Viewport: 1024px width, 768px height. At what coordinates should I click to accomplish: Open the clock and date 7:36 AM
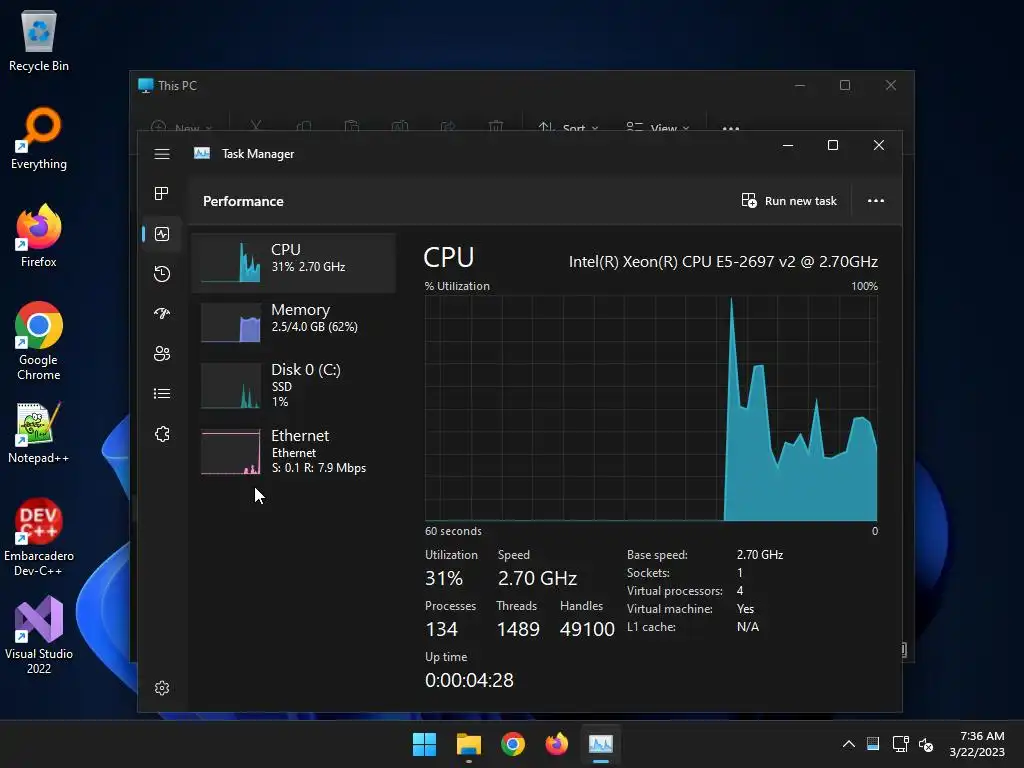[978, 744]
